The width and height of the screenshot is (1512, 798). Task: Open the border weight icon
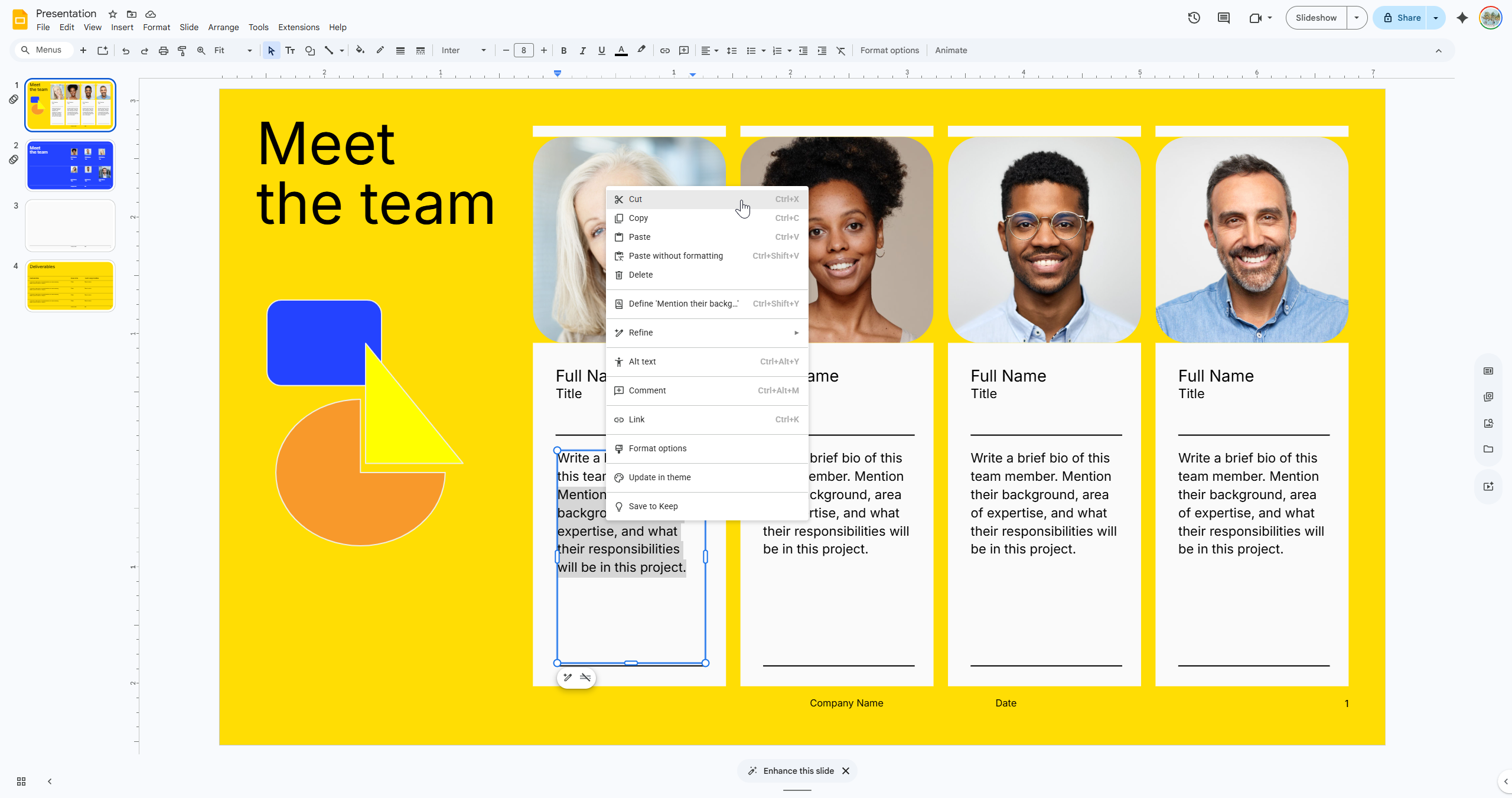pos(400,51)
